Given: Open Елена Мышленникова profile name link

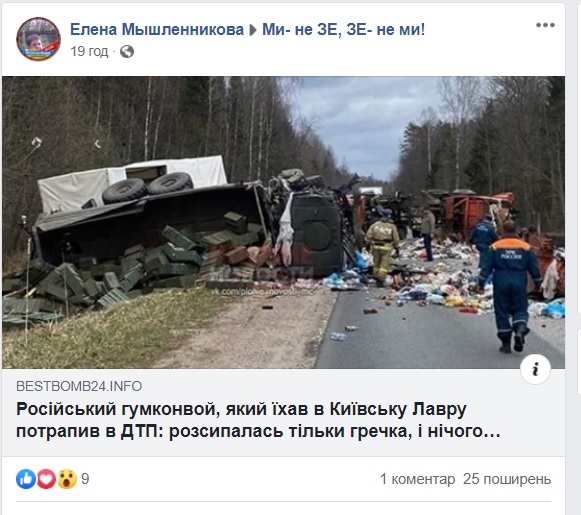Looking at the screenshot, I should (x=157, y=29).
